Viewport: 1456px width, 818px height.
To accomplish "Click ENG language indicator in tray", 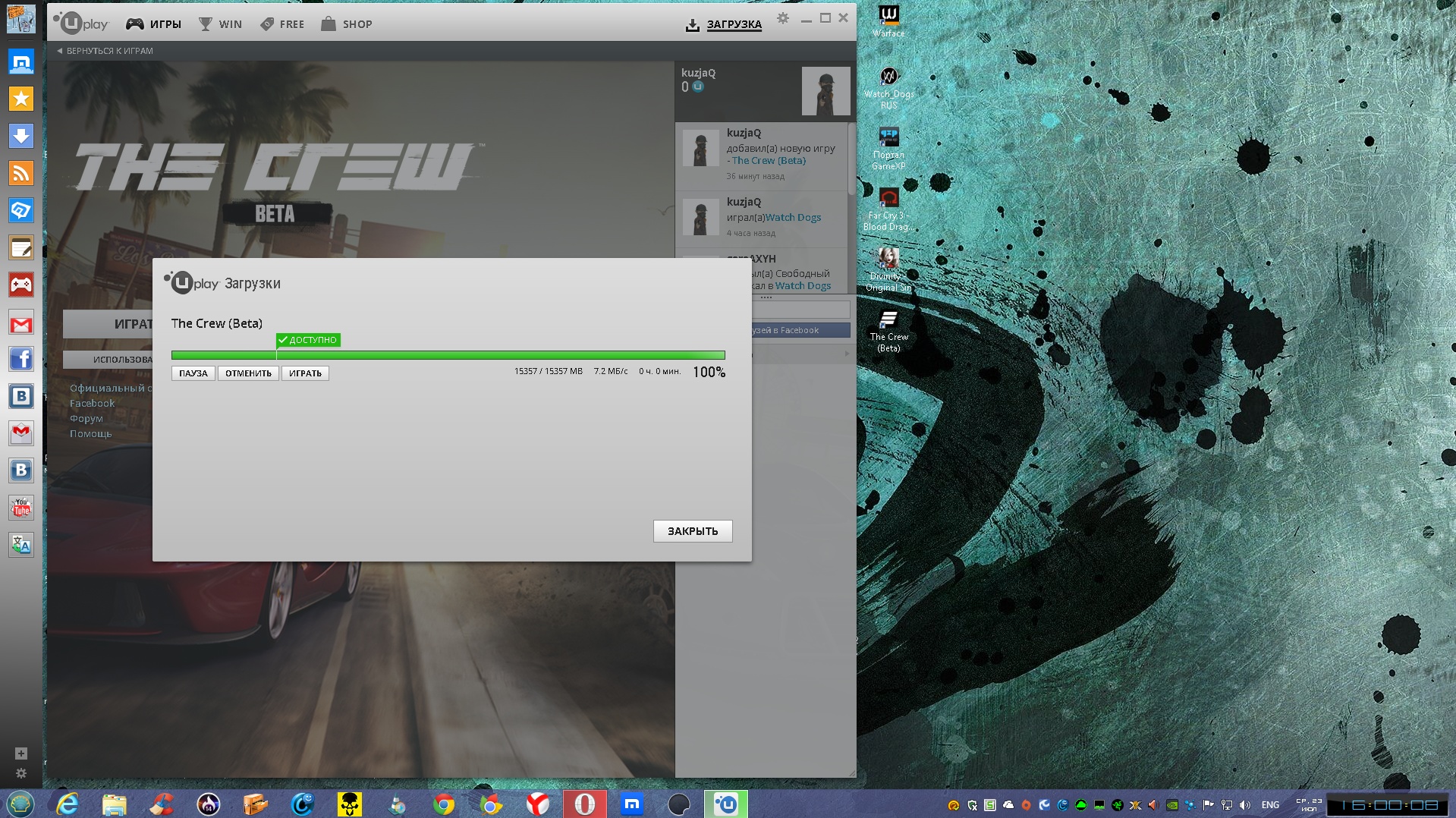I will (1270, 805).
